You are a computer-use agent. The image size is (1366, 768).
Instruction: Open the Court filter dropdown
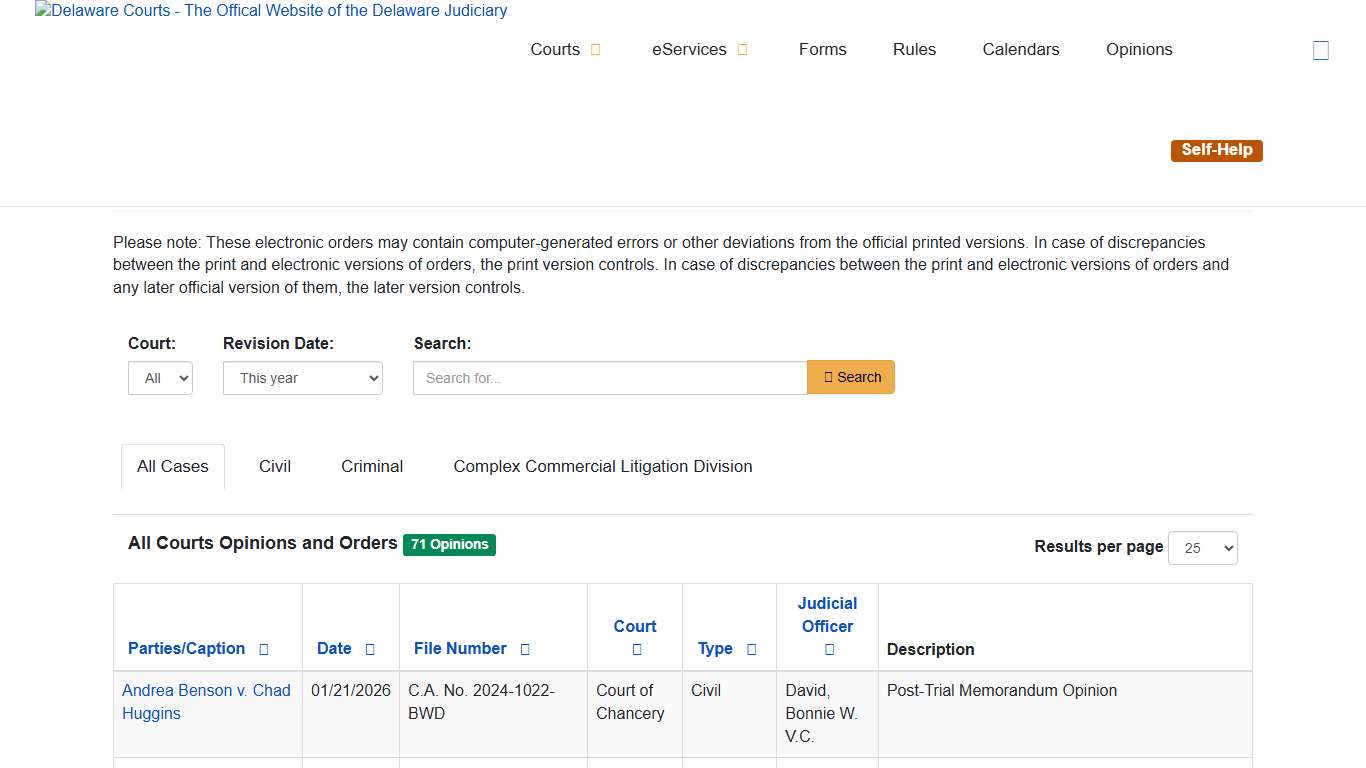(160, 378)
